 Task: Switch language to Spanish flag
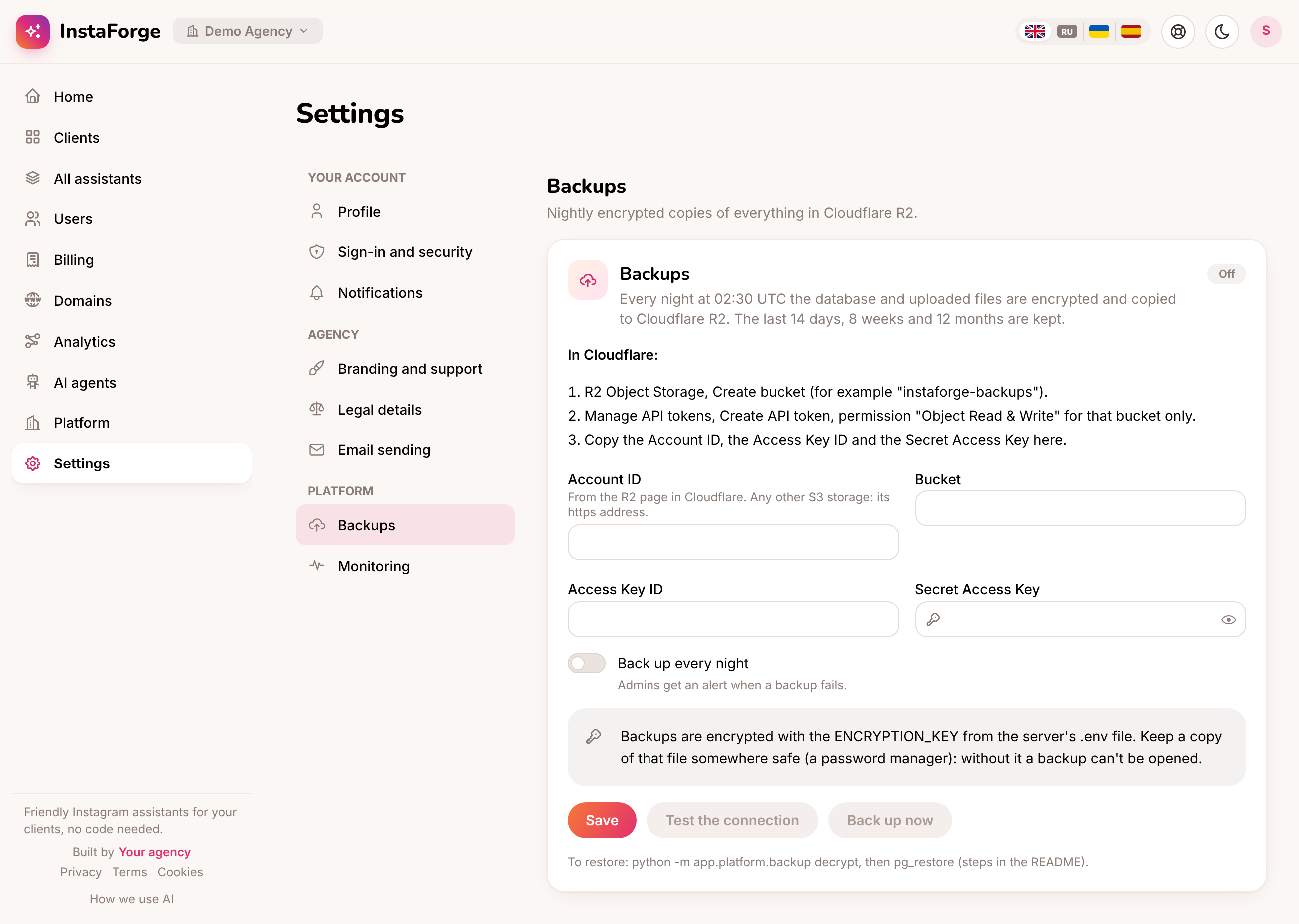point(1131,32)
